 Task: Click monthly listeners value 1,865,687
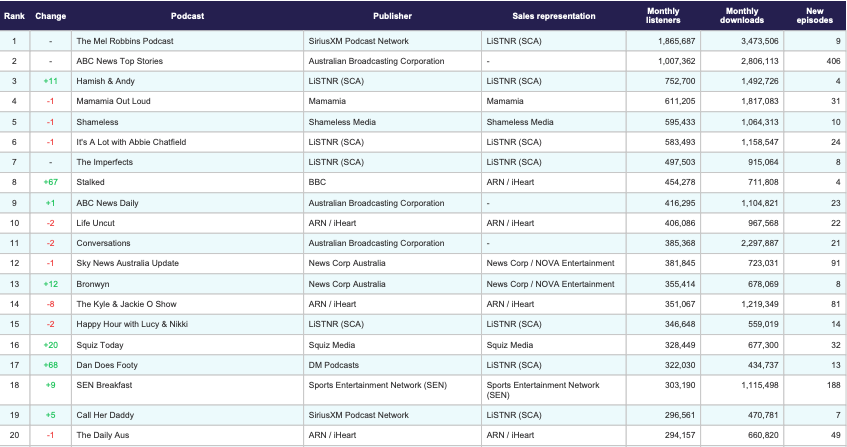click(x=676, y=41)
